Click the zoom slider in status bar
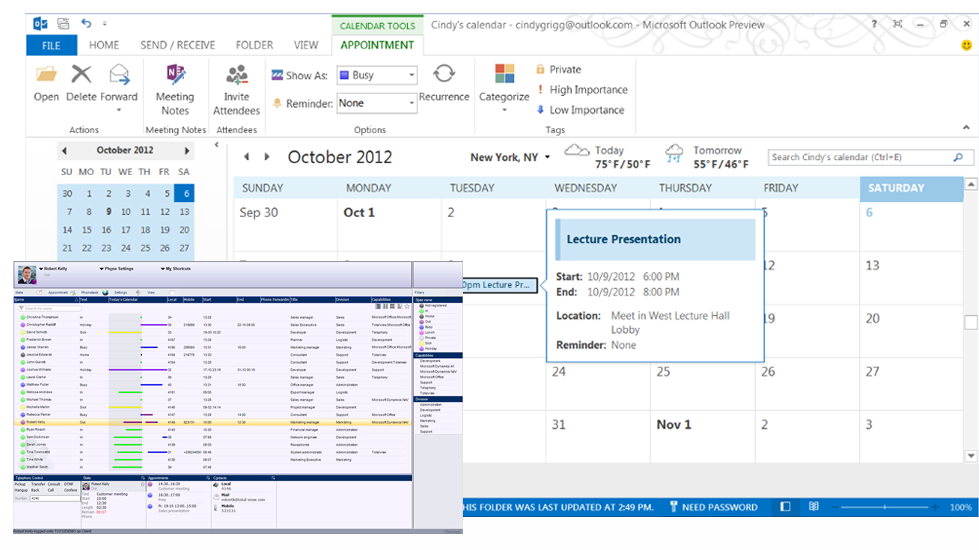 [x=885, y=507]
